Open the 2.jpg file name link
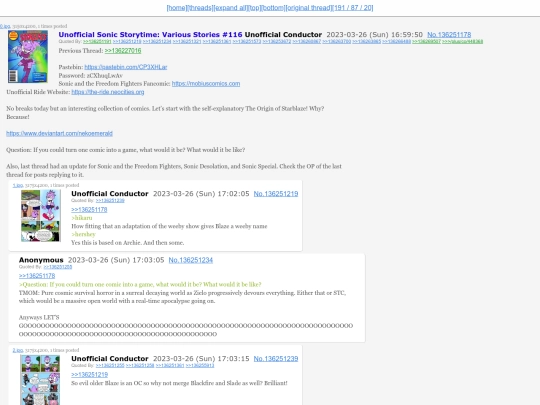540x405 pixels. [x=18, y=350]
